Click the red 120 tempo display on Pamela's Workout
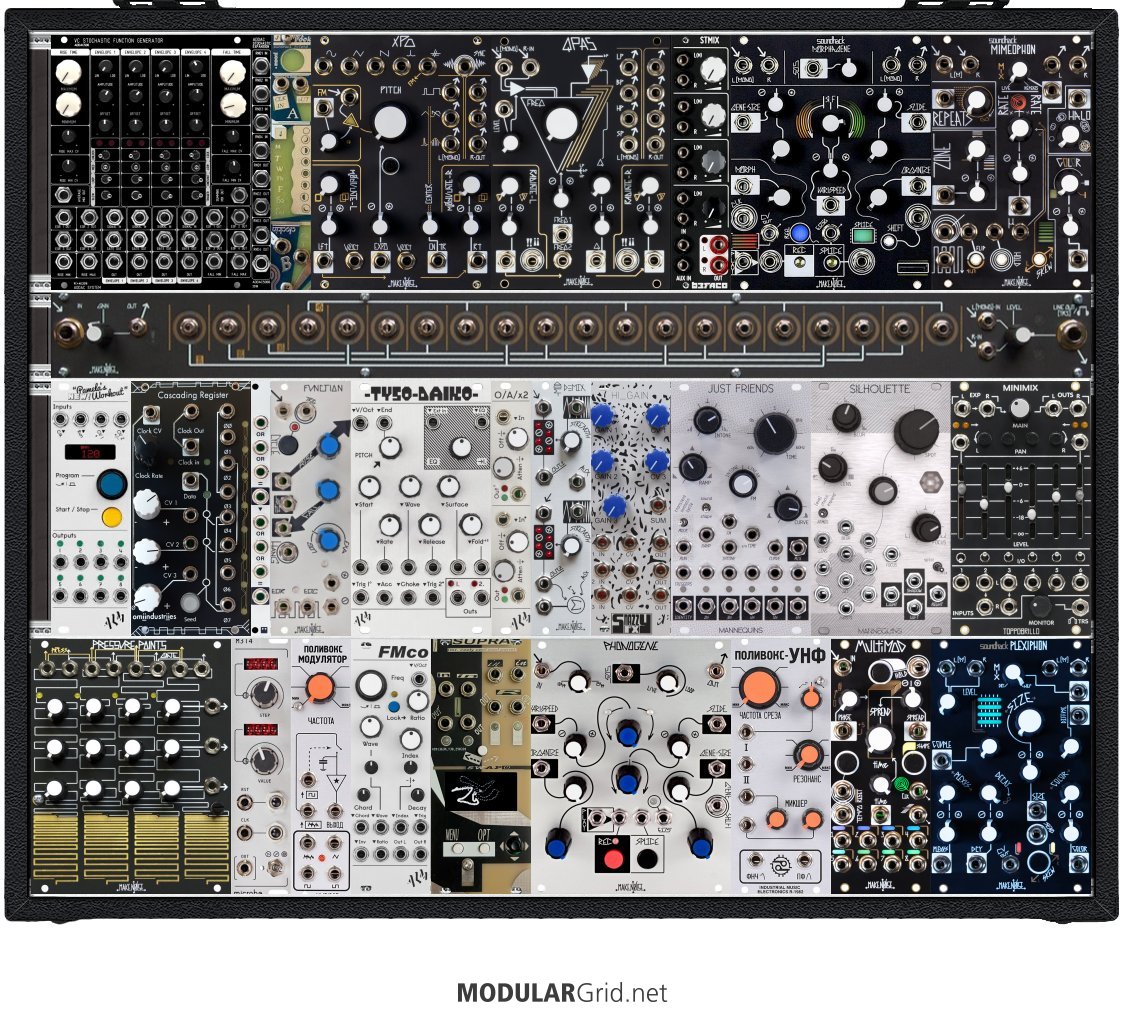Screen dimensions: 1126x1014 [90, 452]
